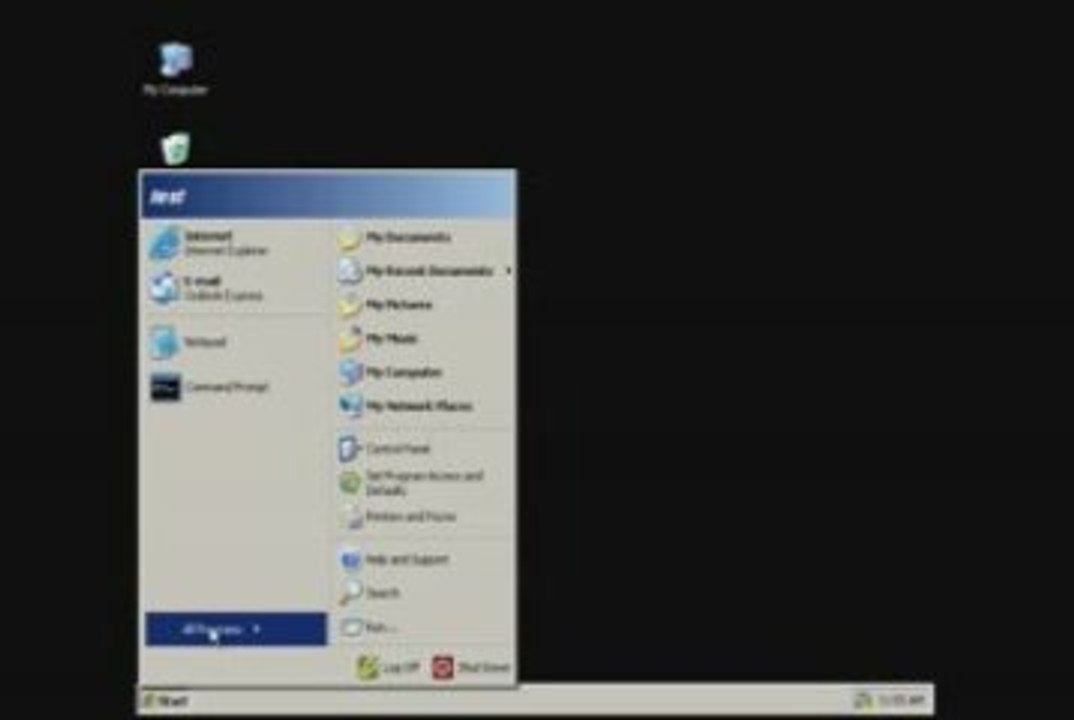Select the Recycle Bin desktop icon

(175, 149)
